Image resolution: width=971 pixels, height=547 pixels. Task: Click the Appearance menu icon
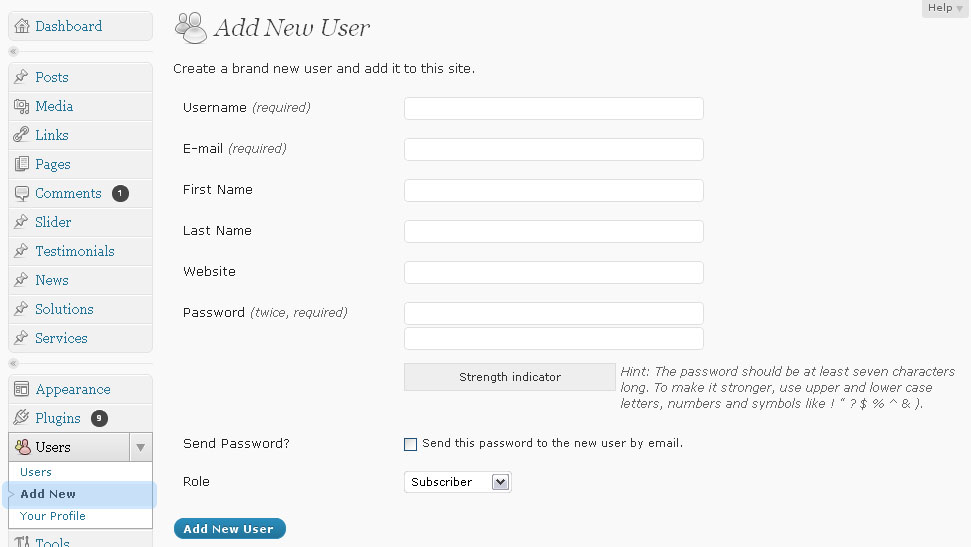[22, 389]
